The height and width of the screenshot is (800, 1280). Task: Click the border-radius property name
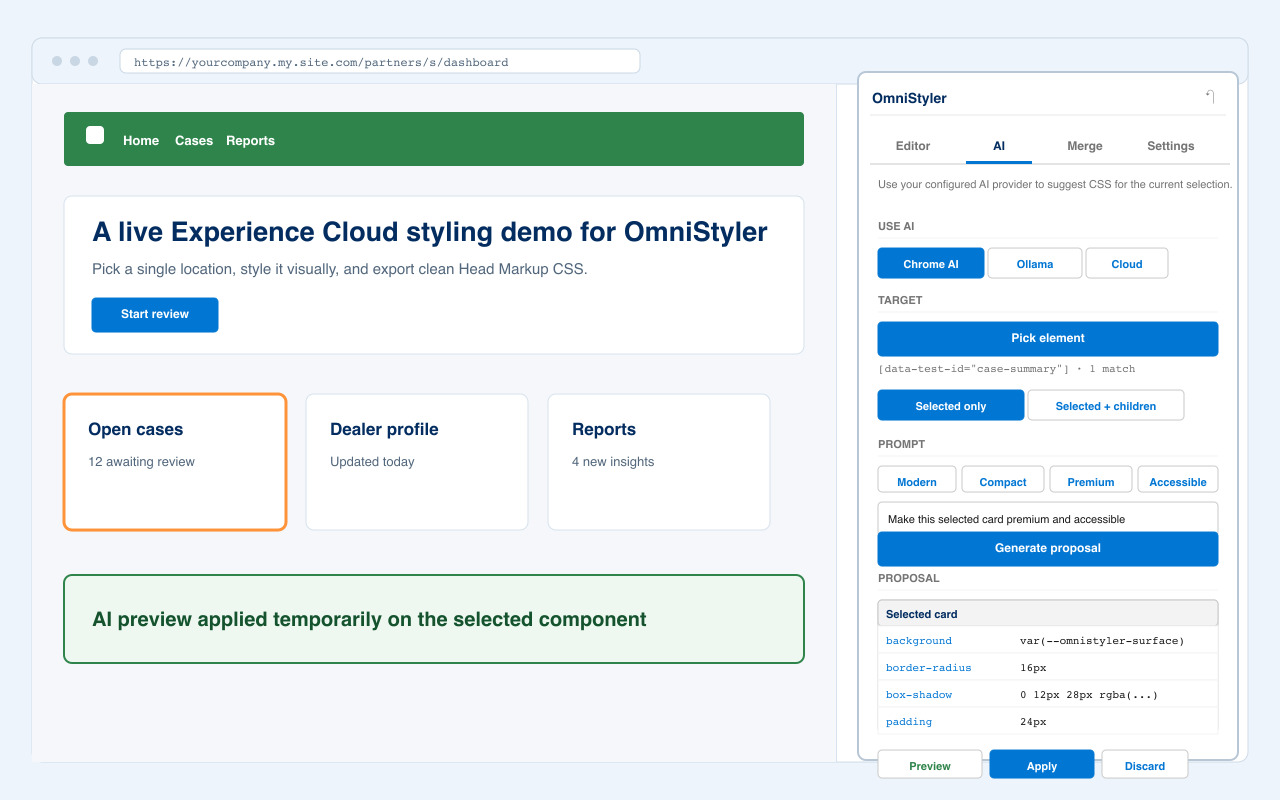(x=929, y=668)
